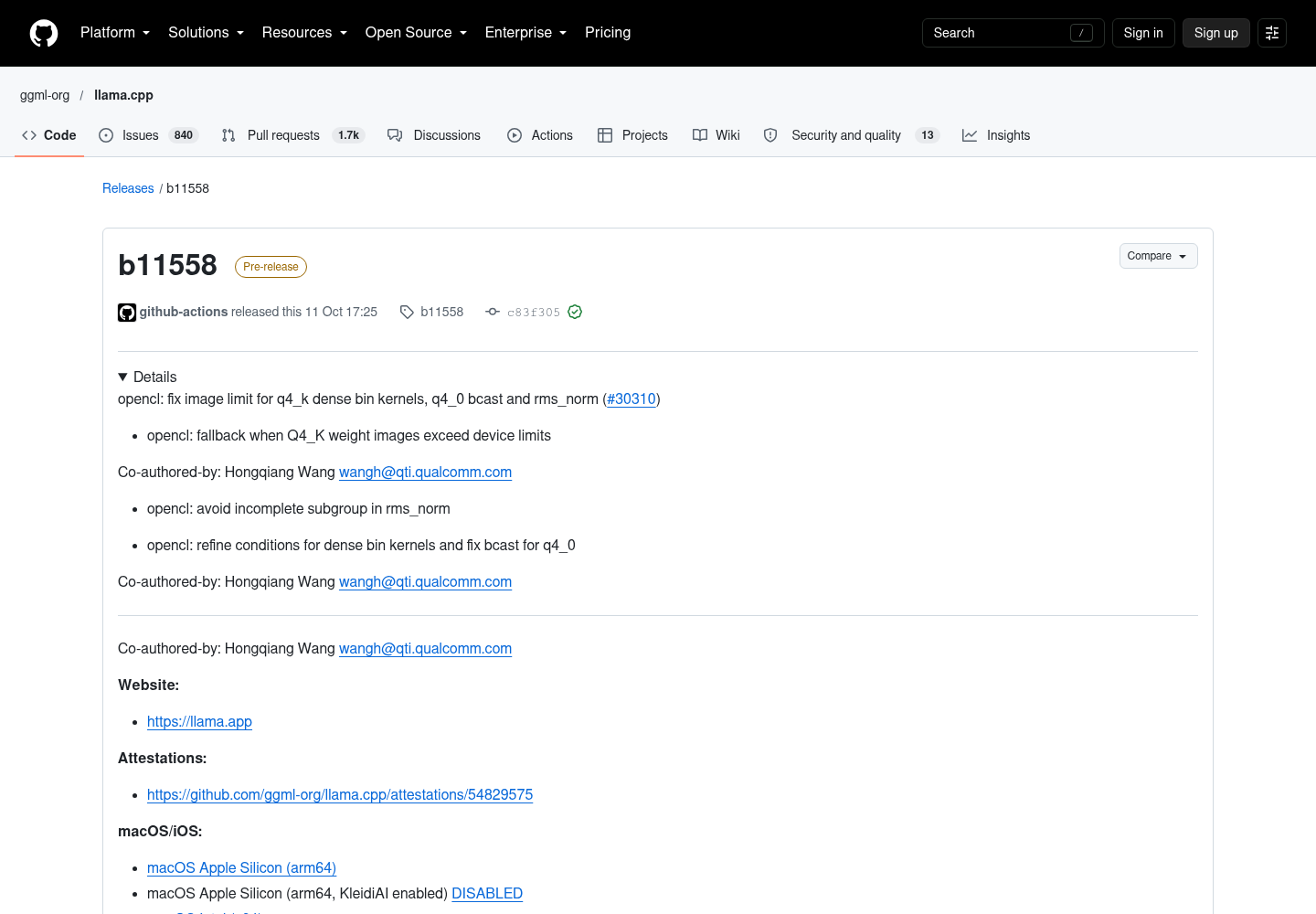This screenshot has height=914, width=1316.
Task: Open the github-actions author link
Action: coord(184,312)
